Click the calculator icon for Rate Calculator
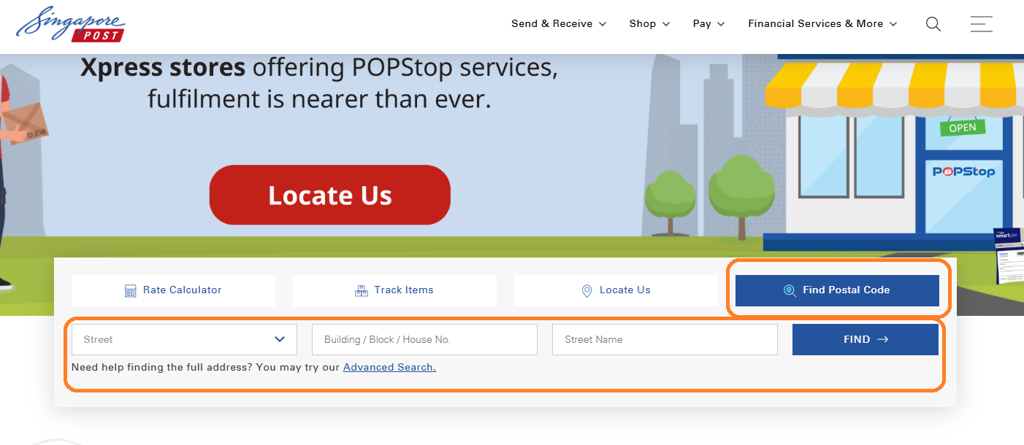The width and height of the screenshot is (1024, 445). 130,291
